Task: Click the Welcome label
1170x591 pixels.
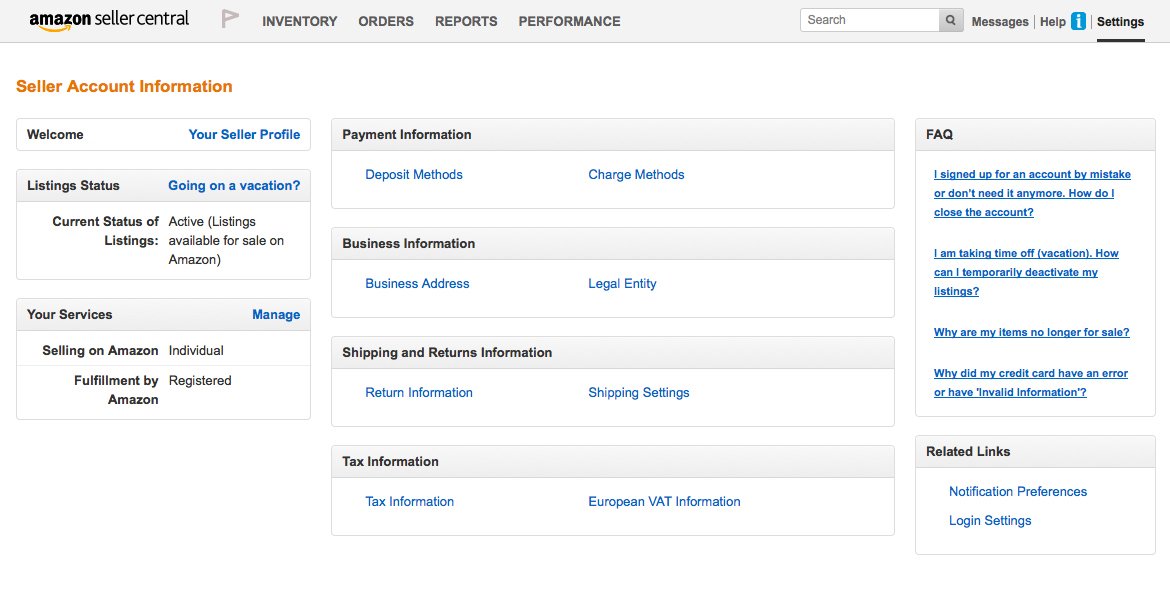Action: tap(55, 134)
